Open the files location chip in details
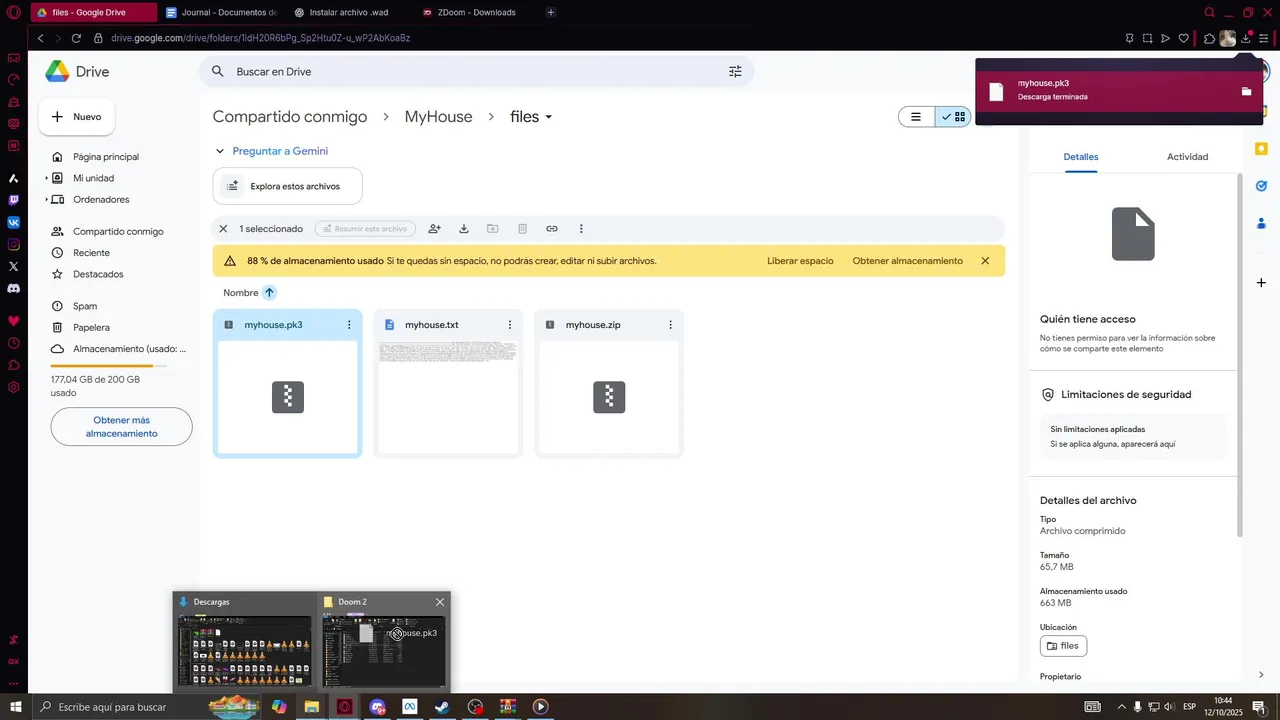 tap(1063, 646)
